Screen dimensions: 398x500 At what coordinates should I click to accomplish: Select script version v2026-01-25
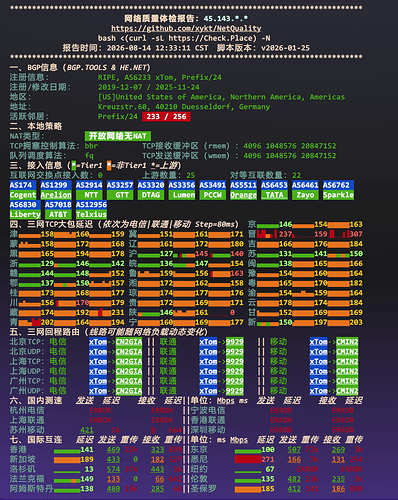[x=263, y=48]
